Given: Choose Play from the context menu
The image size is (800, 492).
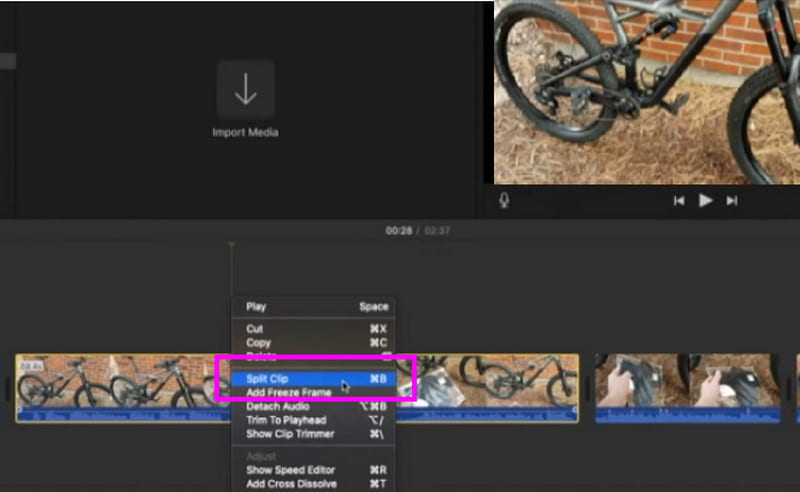Looking at the screenshot, I should [313, 307].
